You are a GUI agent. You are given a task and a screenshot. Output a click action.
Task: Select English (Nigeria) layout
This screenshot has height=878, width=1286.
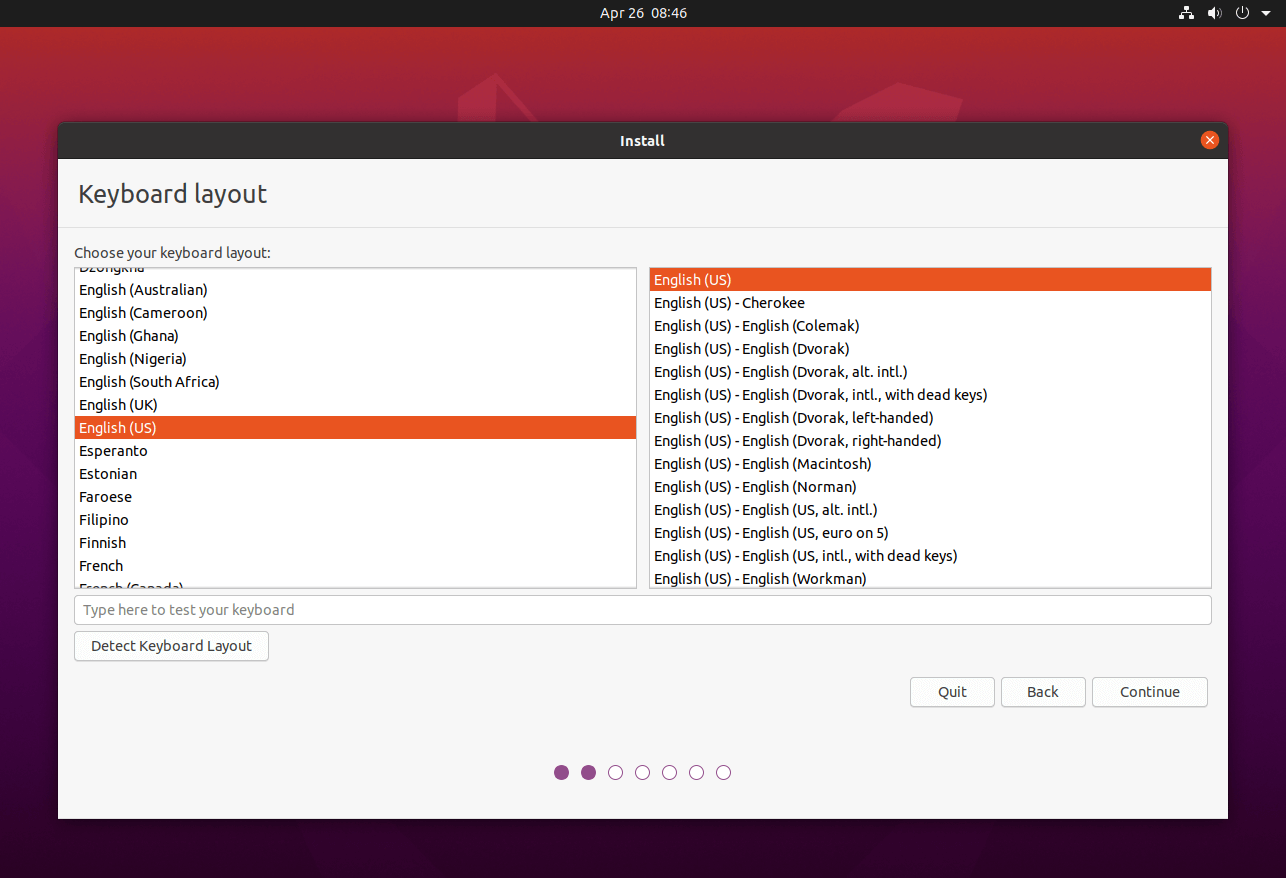coord(355,359)
